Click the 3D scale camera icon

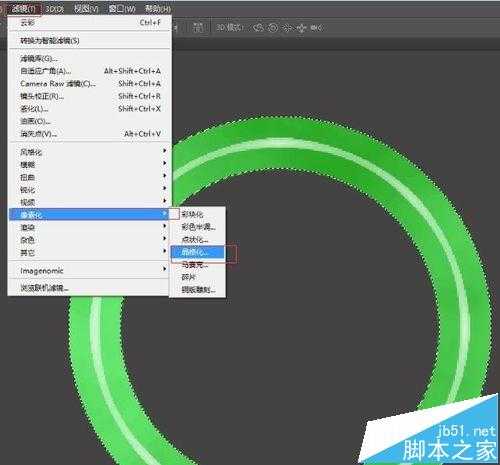coord(317,28)
